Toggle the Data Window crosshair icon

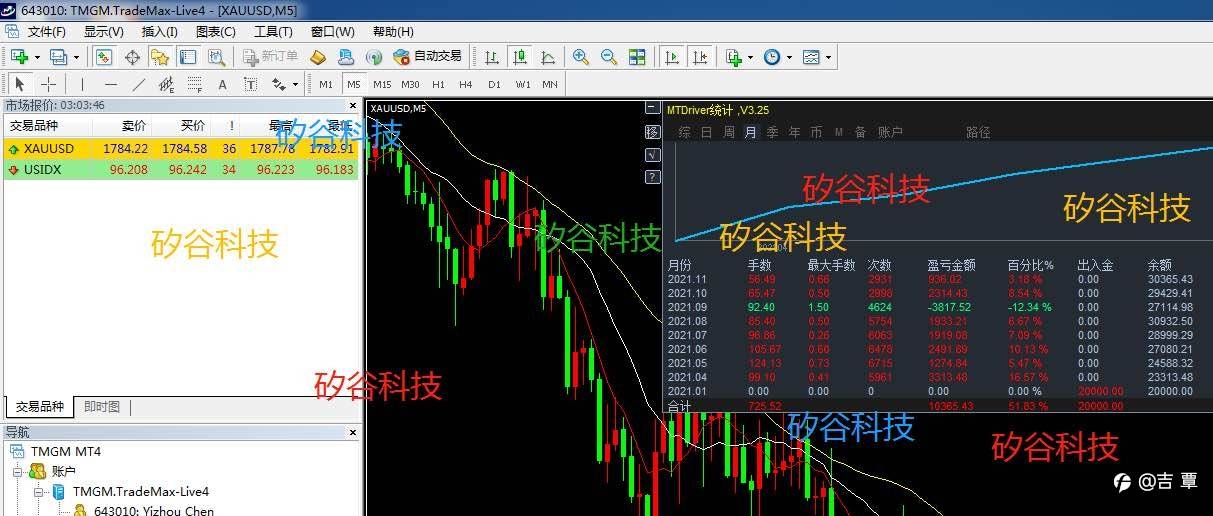point(132,57)
